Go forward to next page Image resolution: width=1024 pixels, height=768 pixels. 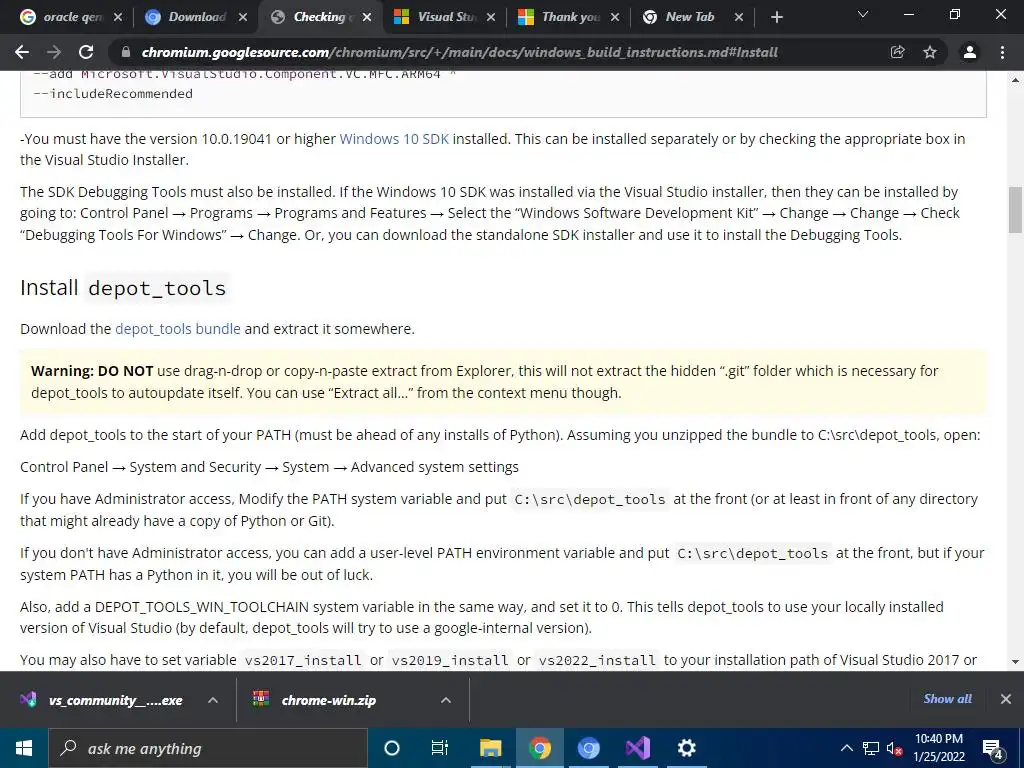54,52
